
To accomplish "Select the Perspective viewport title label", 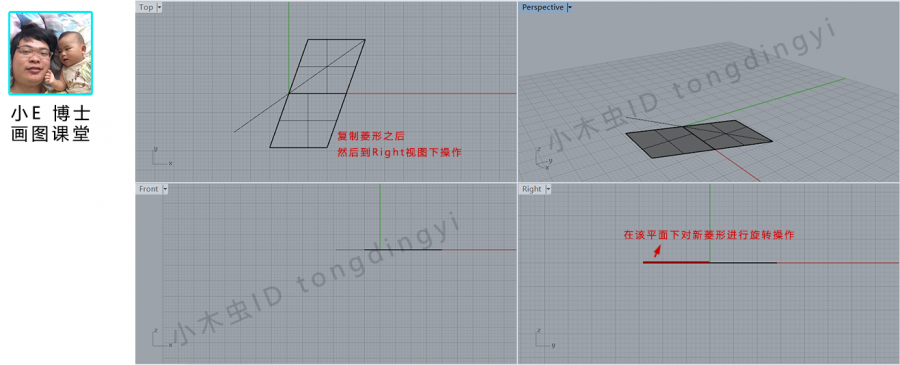I will click(x=542, y=7).
